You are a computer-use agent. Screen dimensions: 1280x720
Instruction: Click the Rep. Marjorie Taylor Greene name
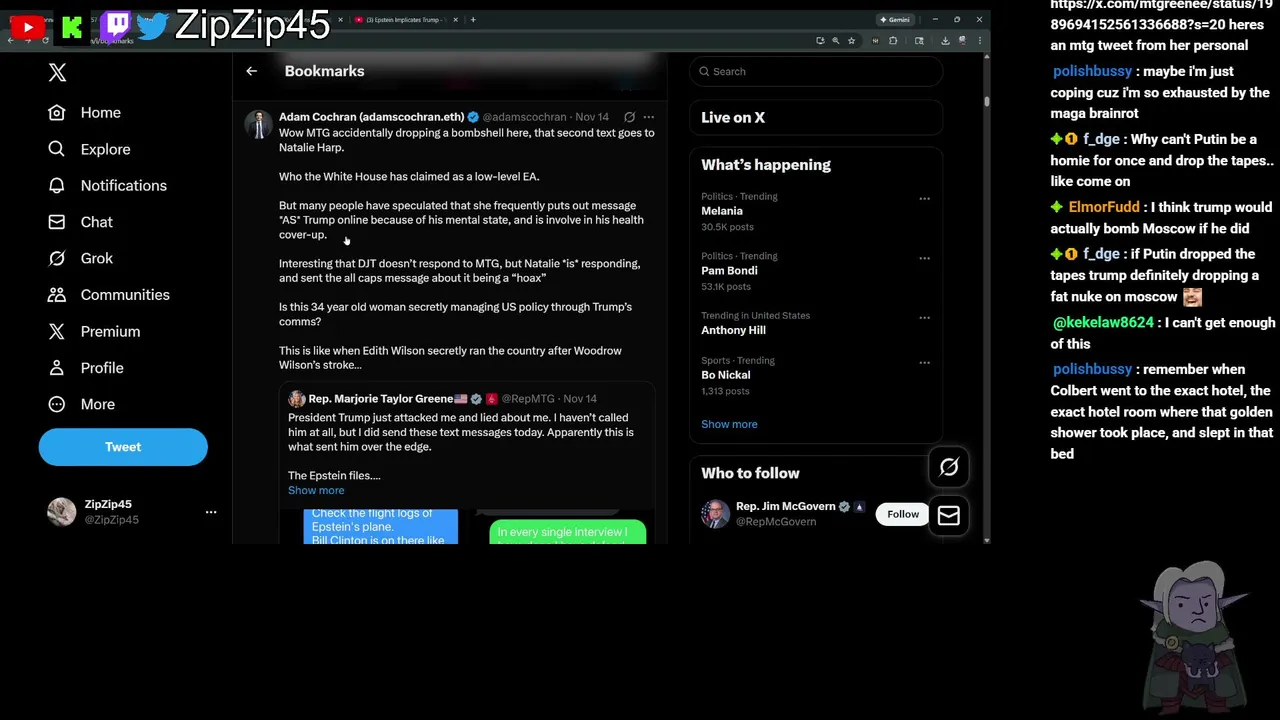click(x=380, y=398)
